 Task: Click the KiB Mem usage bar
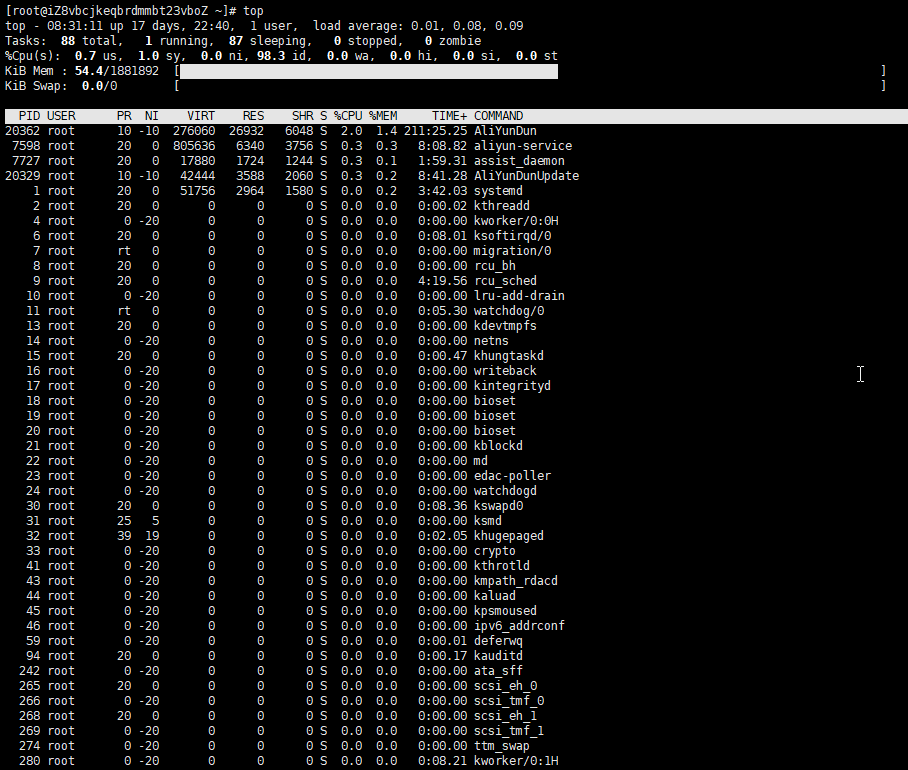[369, 71]
